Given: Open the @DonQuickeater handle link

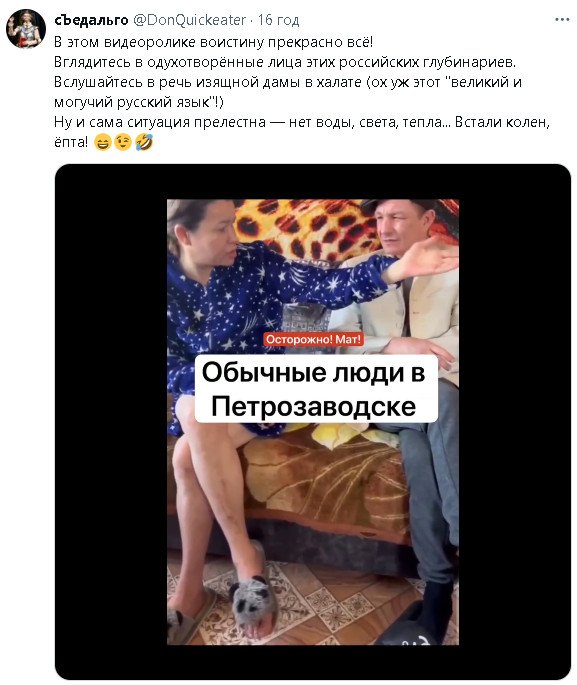Looking at the screenshot, I should (x=189, y=20).
